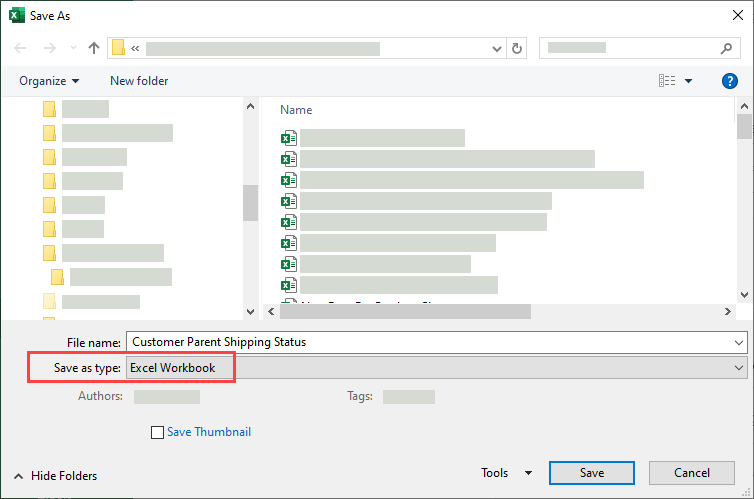Click the horizontal scrollbar right arrow

[x=728, y=312]
